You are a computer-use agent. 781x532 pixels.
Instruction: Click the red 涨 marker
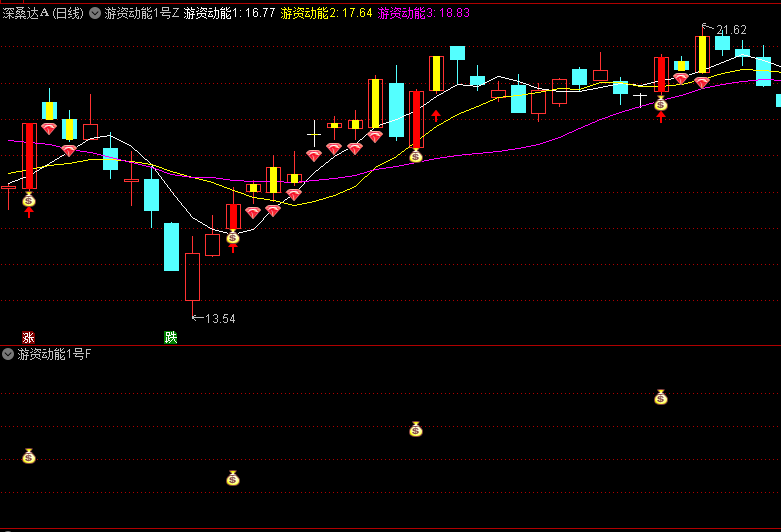[28, 337]
